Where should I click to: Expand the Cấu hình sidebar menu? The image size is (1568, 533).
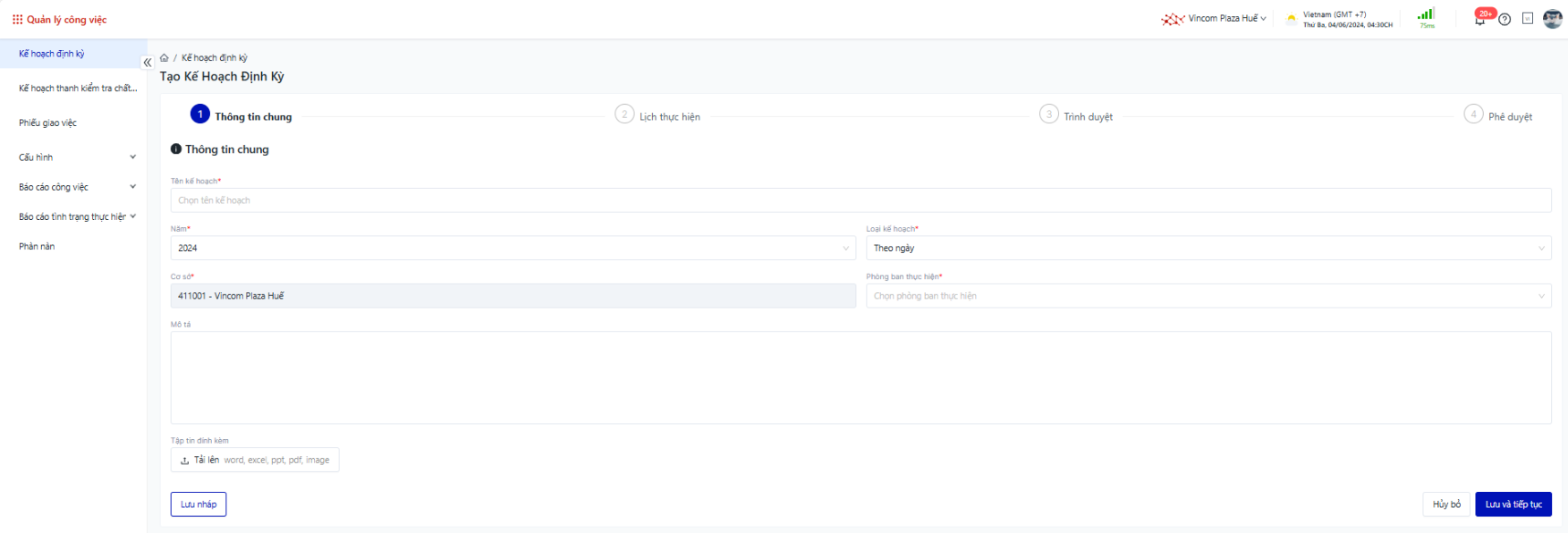coord(76,157)
